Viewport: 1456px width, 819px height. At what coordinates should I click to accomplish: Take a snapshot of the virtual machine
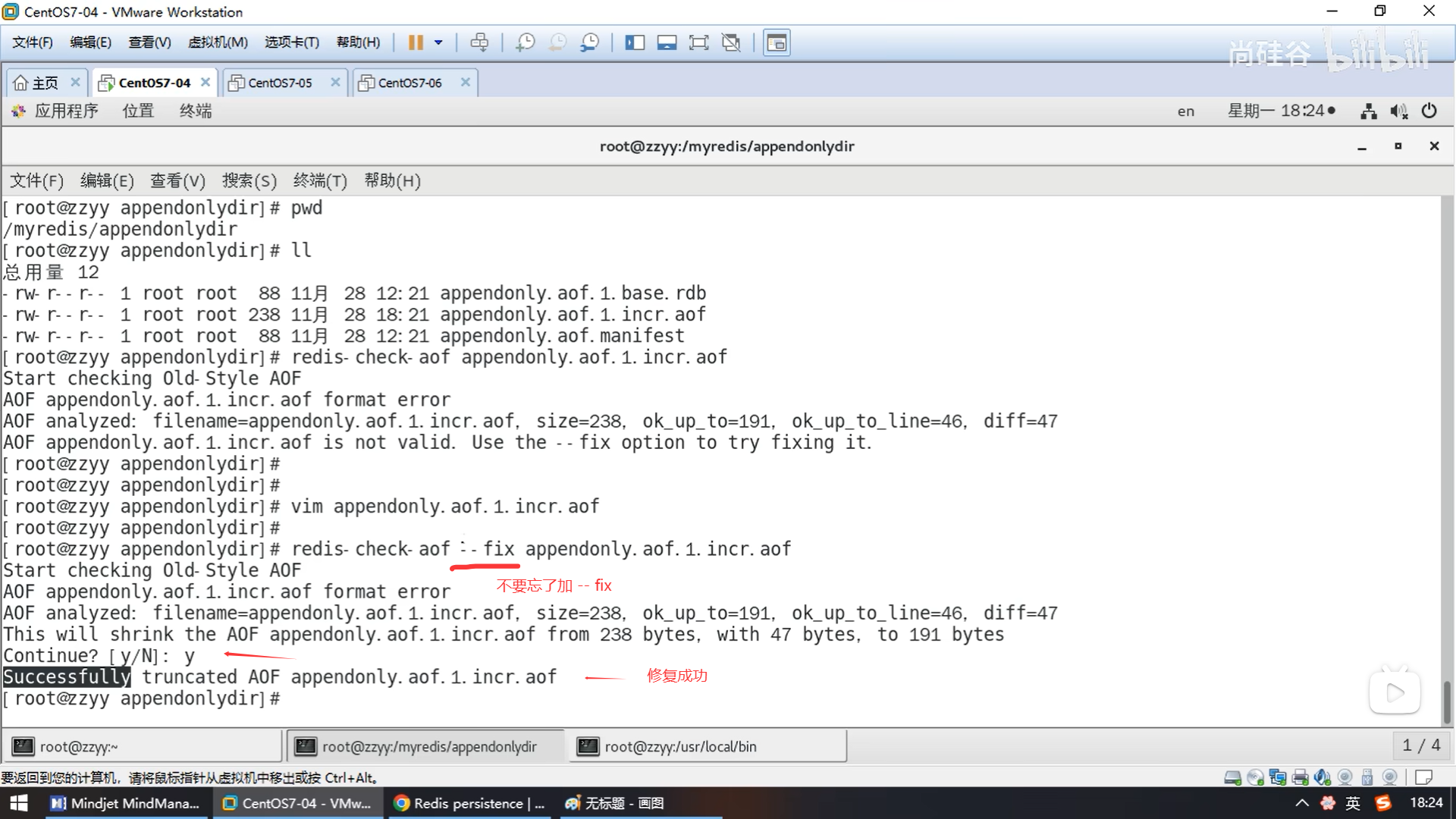tap(525, 42)
